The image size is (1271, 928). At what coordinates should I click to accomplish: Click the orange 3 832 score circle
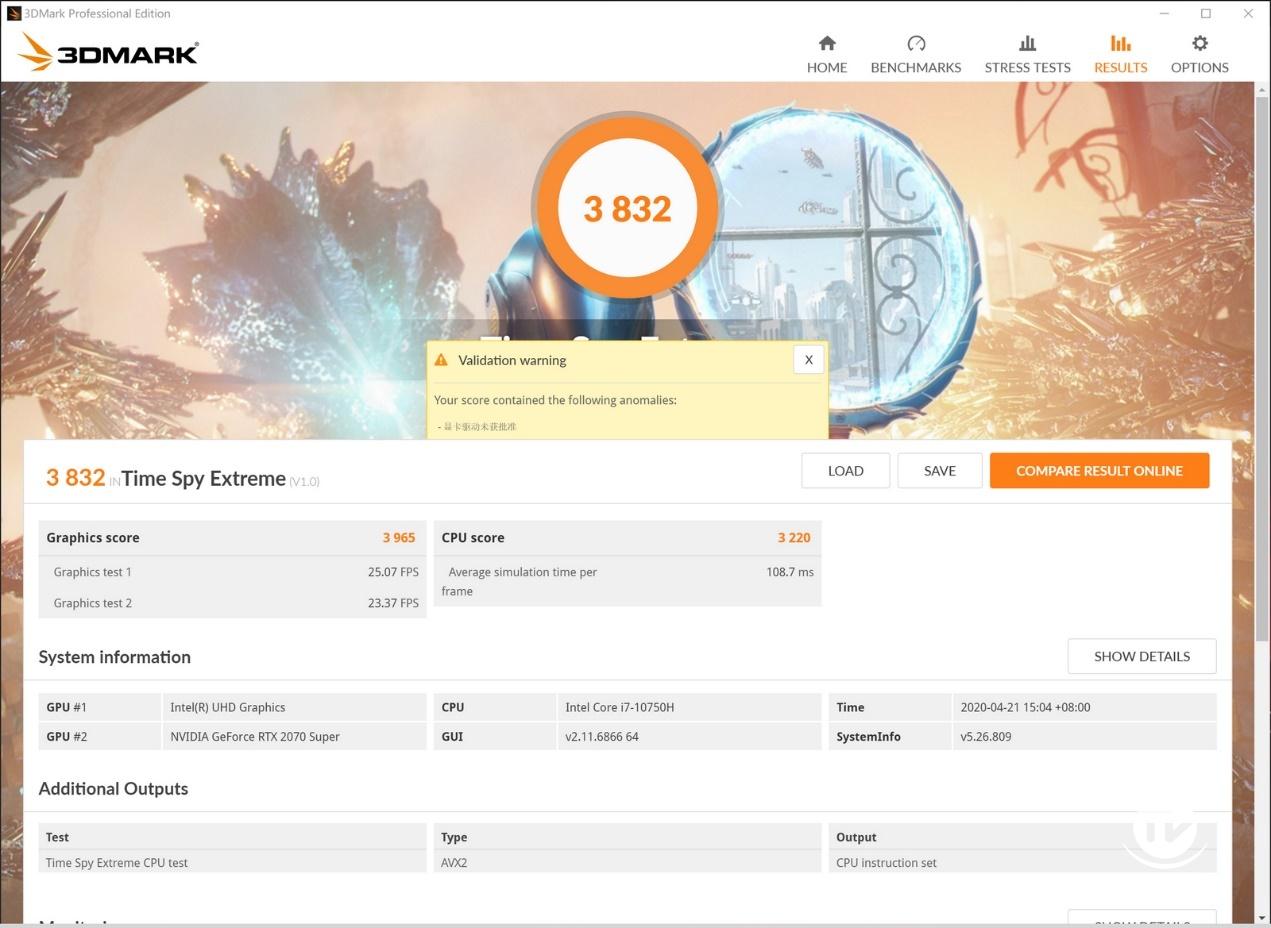627,208
